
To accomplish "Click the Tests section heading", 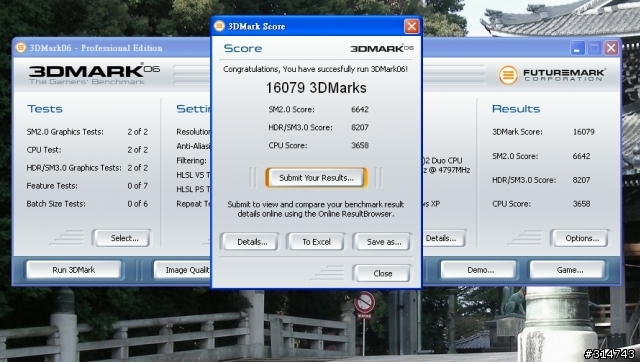I will coord(45,109).
